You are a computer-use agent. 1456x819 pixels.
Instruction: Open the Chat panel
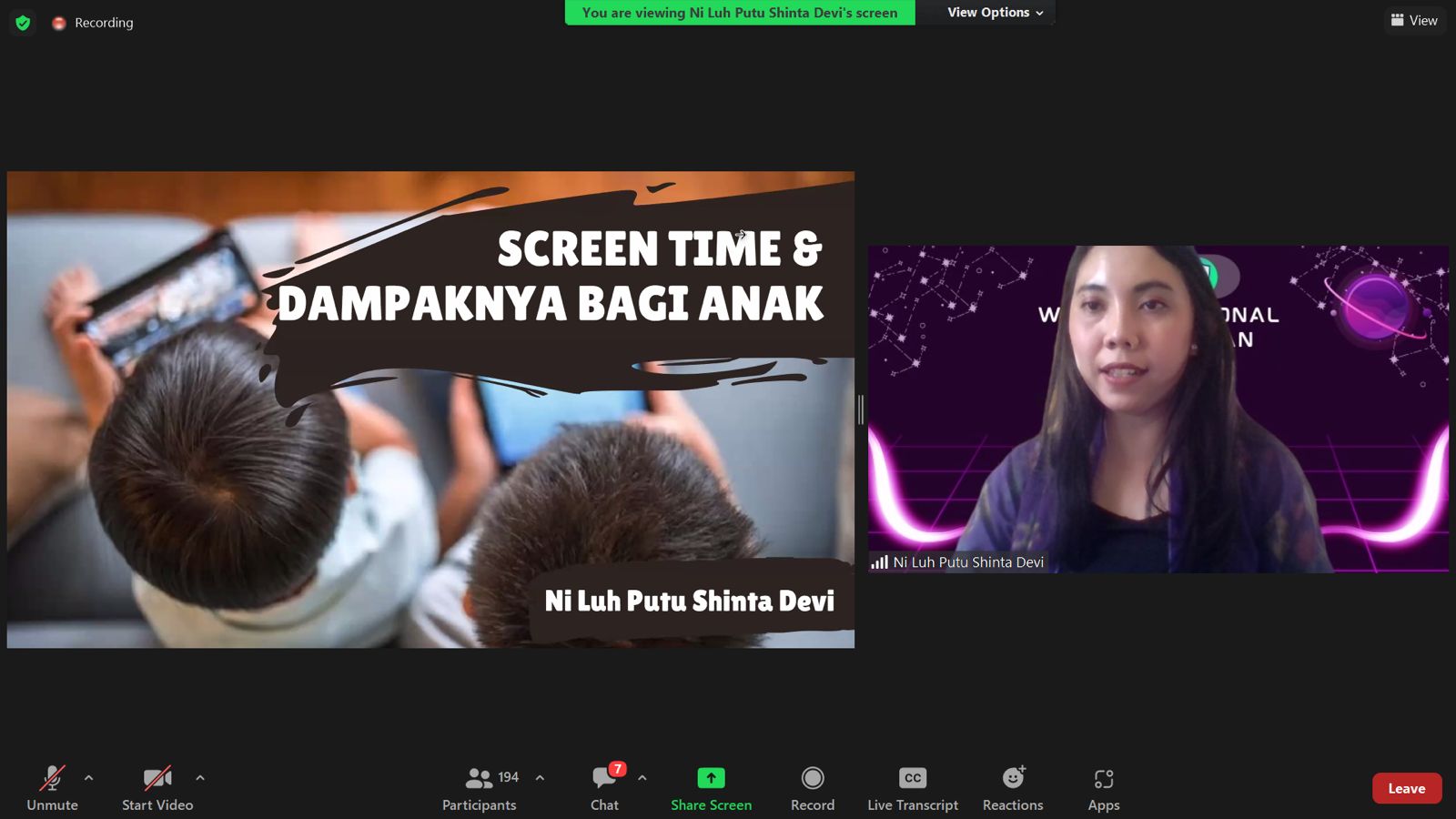pyautogui.click(x=604, y=788)
